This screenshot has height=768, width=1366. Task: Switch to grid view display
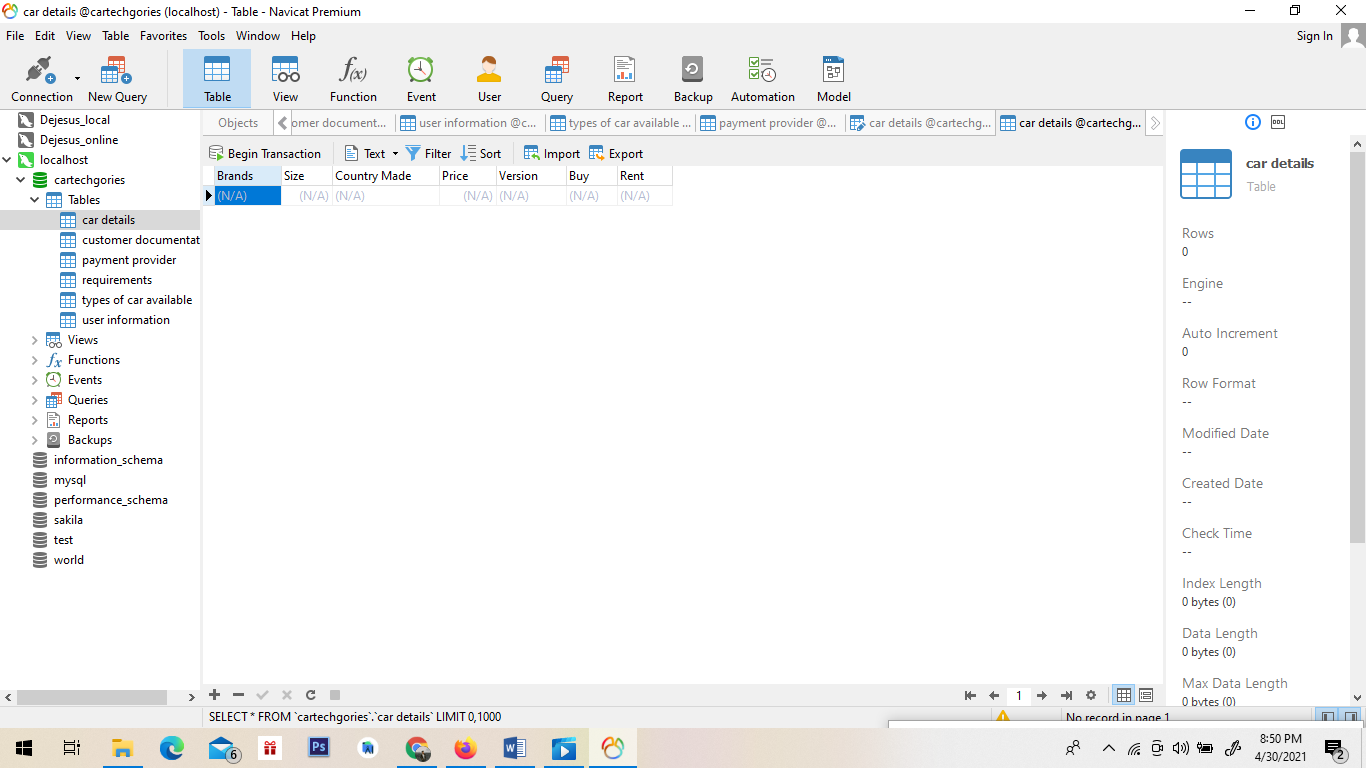pos(1124,695)
